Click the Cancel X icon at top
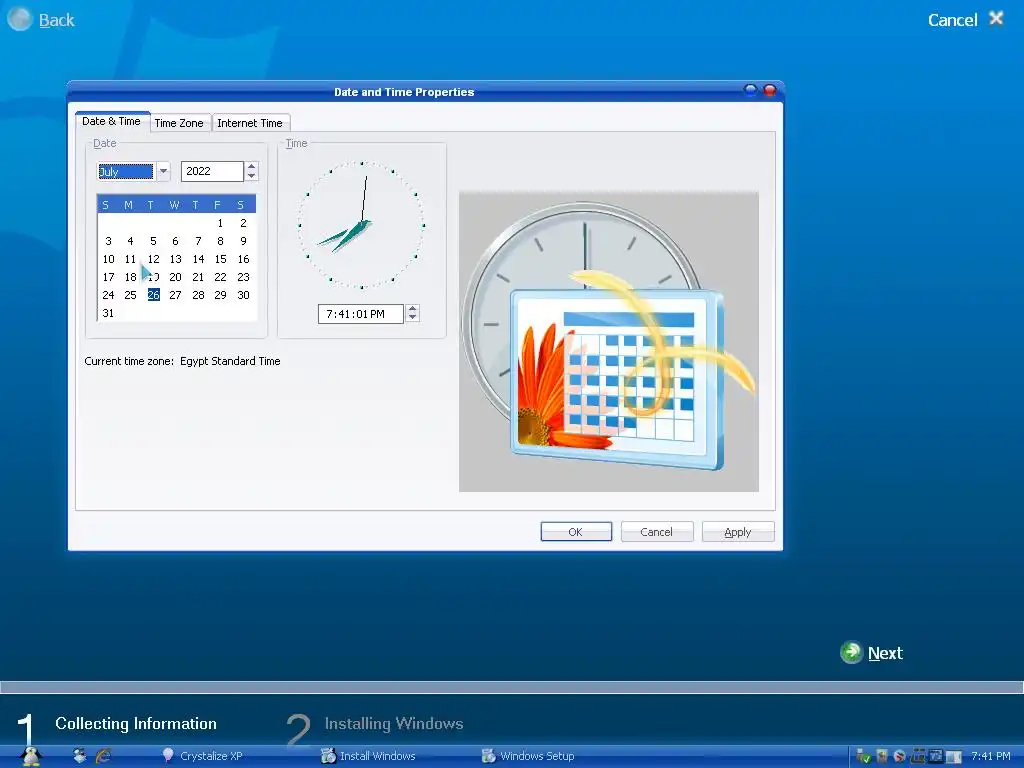Image resolution: width=1024 pixels, height=768 pixels. 996,18
